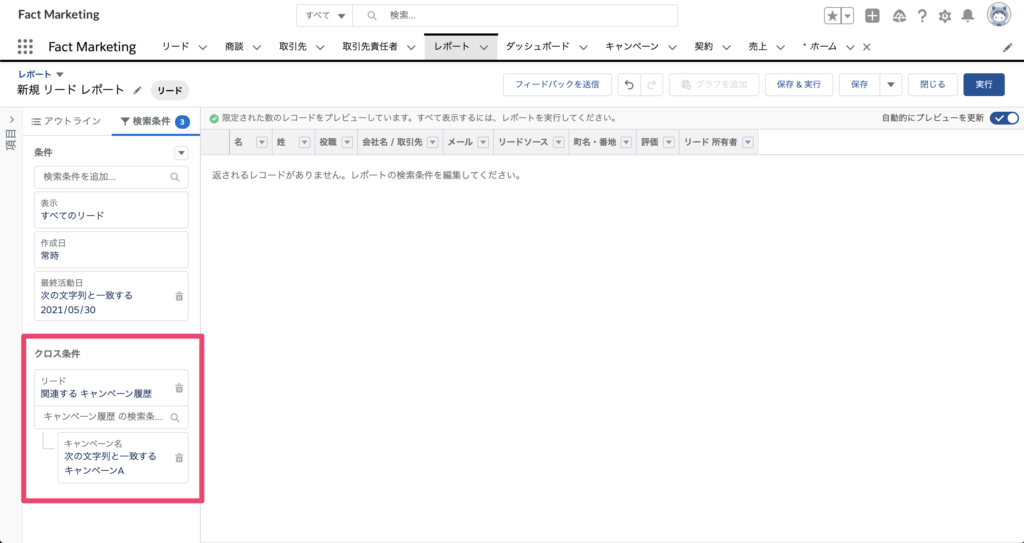The height and width of the screenshot is (543, 1024).
Task: Open the 取引先責任者 navigation tab
Action: point(370,46)
